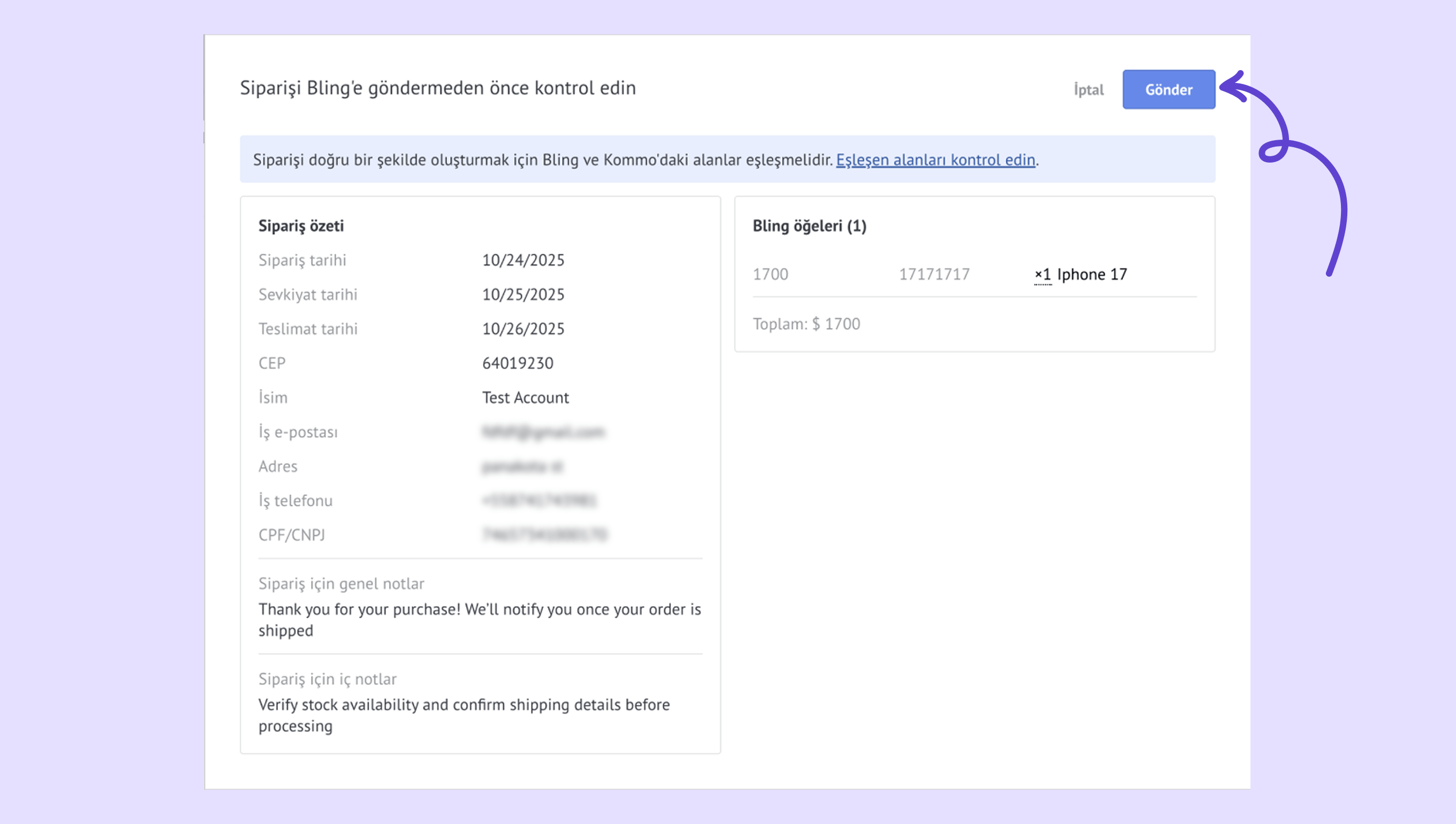Click the Test Account name value

pos(525,398)
